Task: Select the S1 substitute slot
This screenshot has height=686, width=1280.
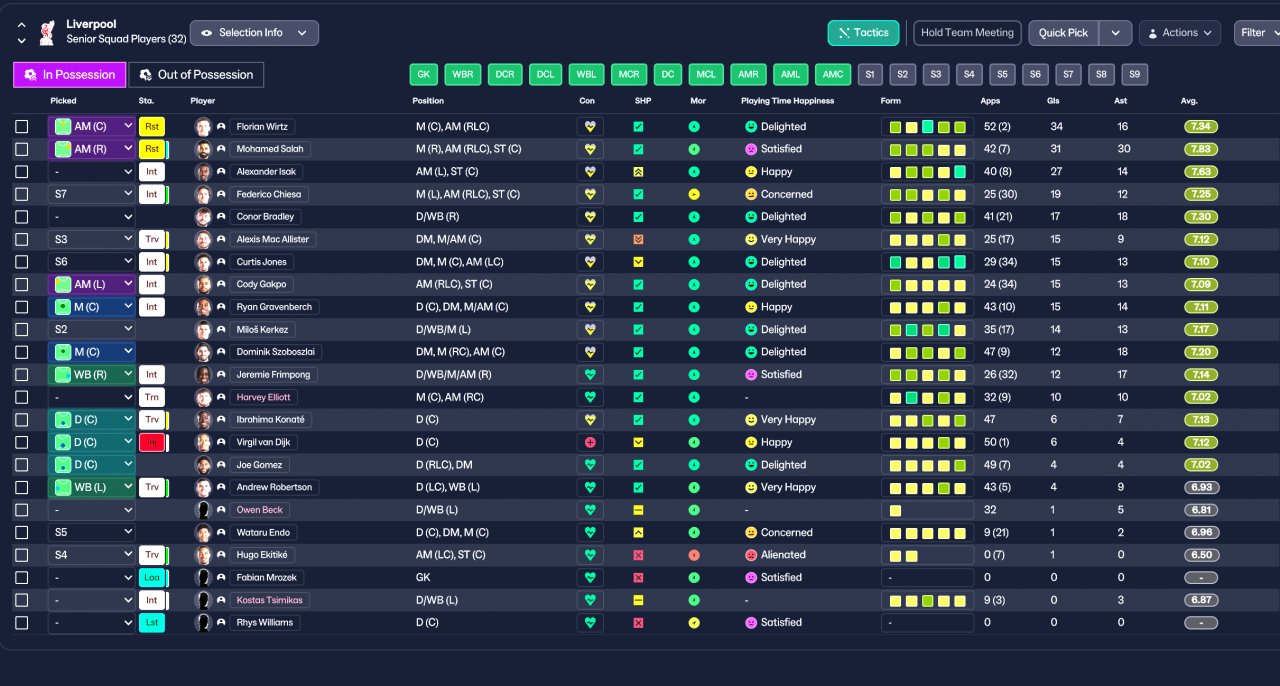Action: click(869, 74)
